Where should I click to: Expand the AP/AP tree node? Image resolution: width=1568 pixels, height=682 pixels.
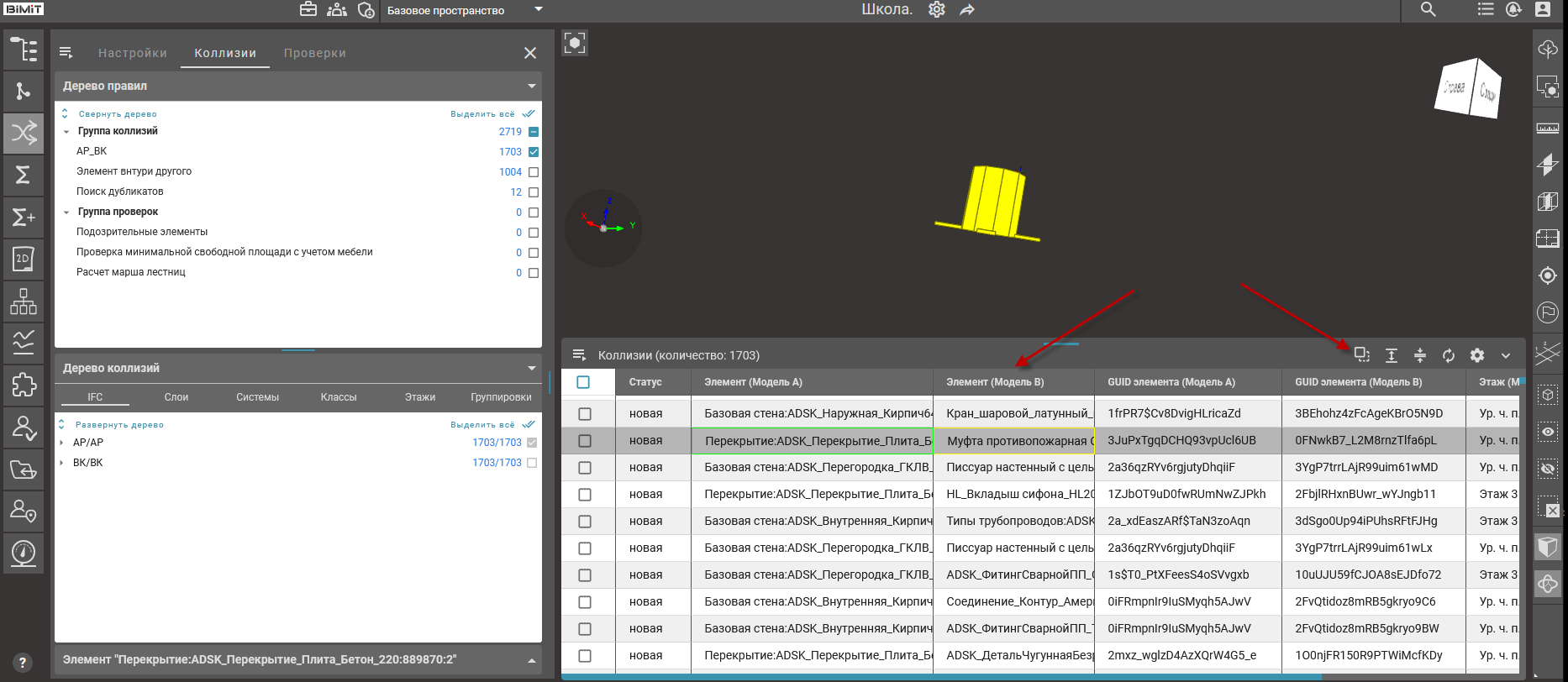[x=62, y=443]
